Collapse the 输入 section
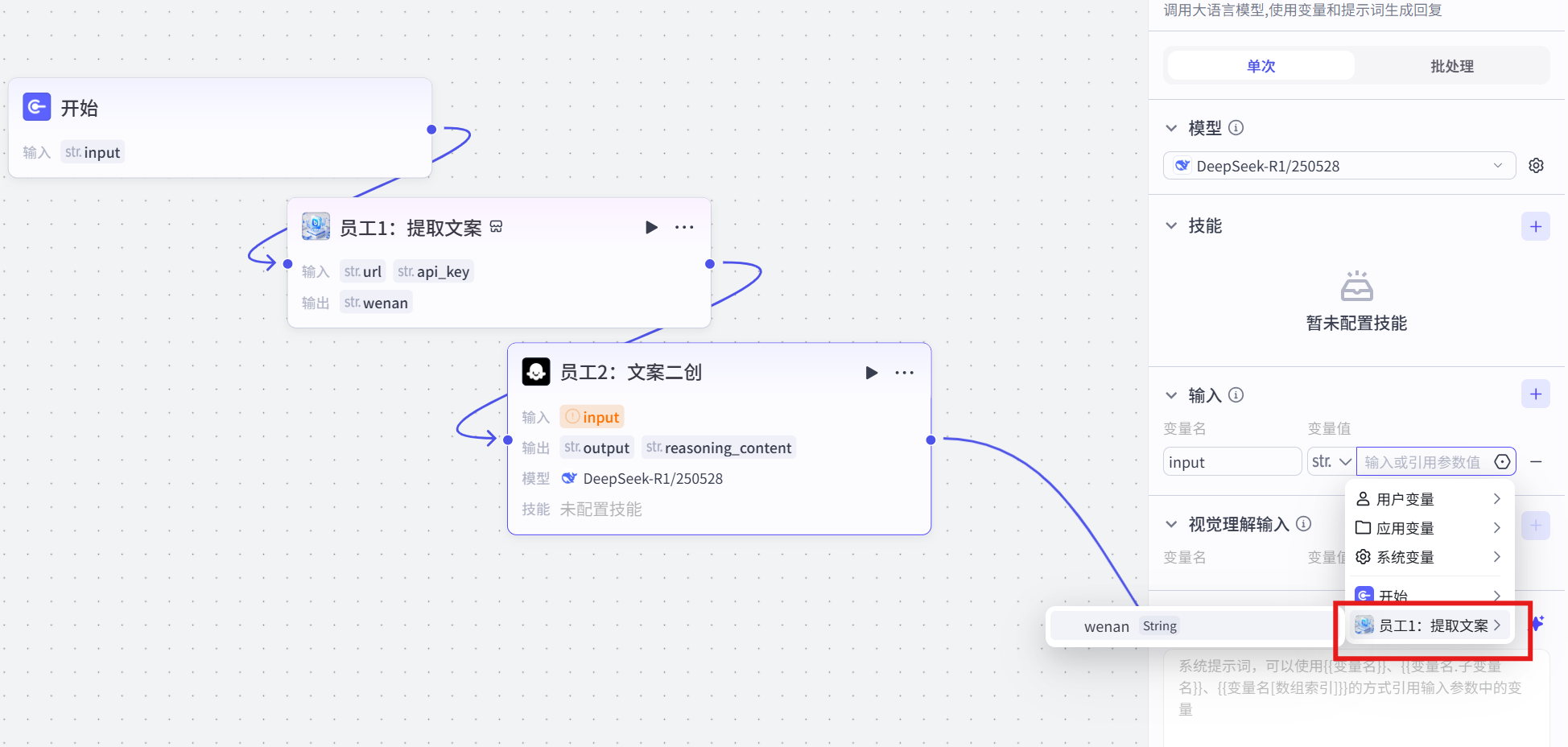The width and height of the screenshot is (1568, 747). [x=1172, y=395]
